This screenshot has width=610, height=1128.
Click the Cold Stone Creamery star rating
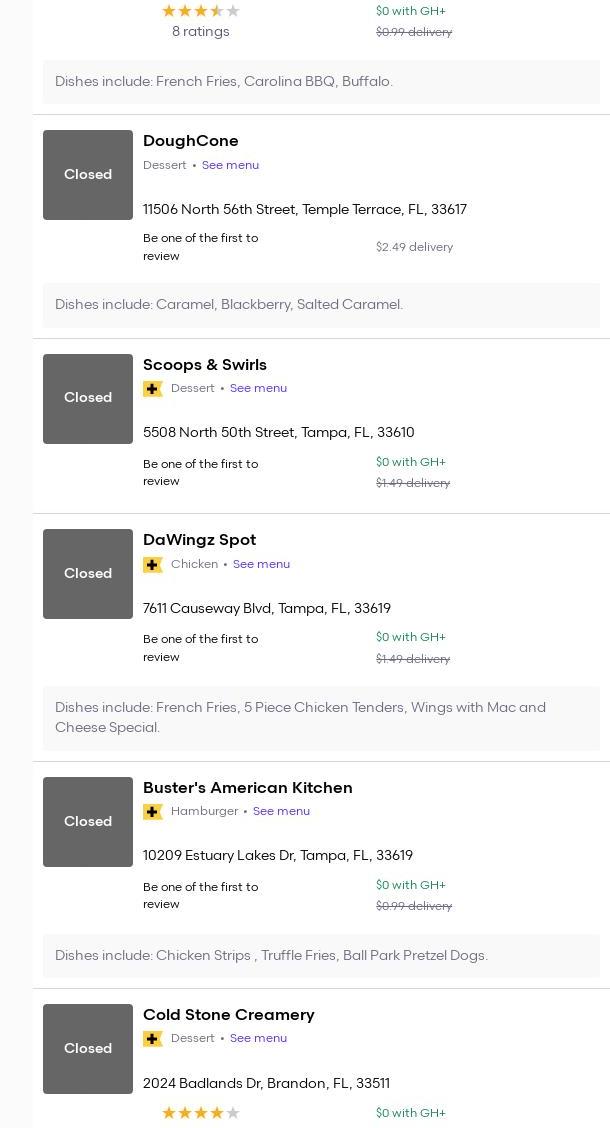pos(201,1113)
